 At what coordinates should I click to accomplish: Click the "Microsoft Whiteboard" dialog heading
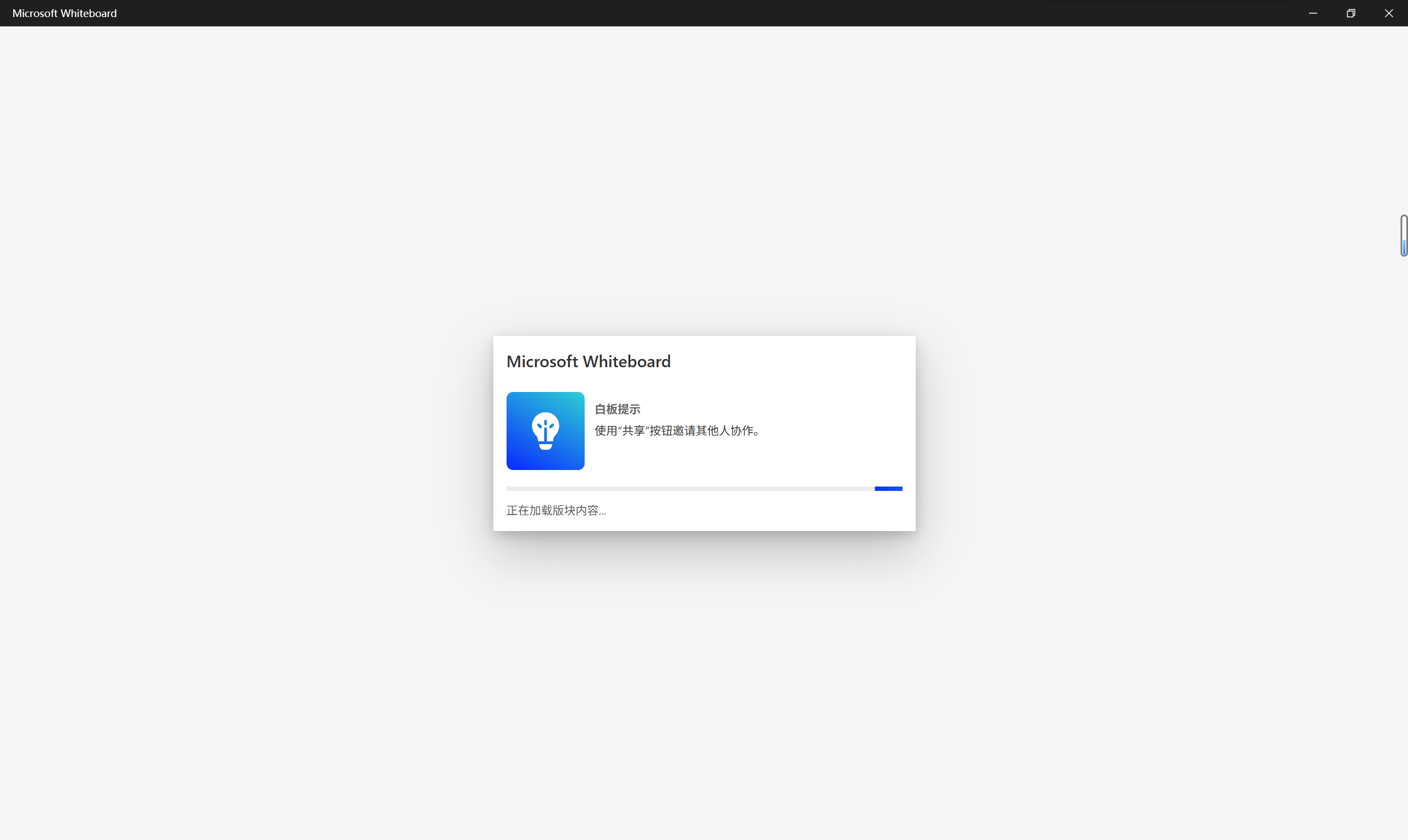pyautogui.click(x=588, y=361)
